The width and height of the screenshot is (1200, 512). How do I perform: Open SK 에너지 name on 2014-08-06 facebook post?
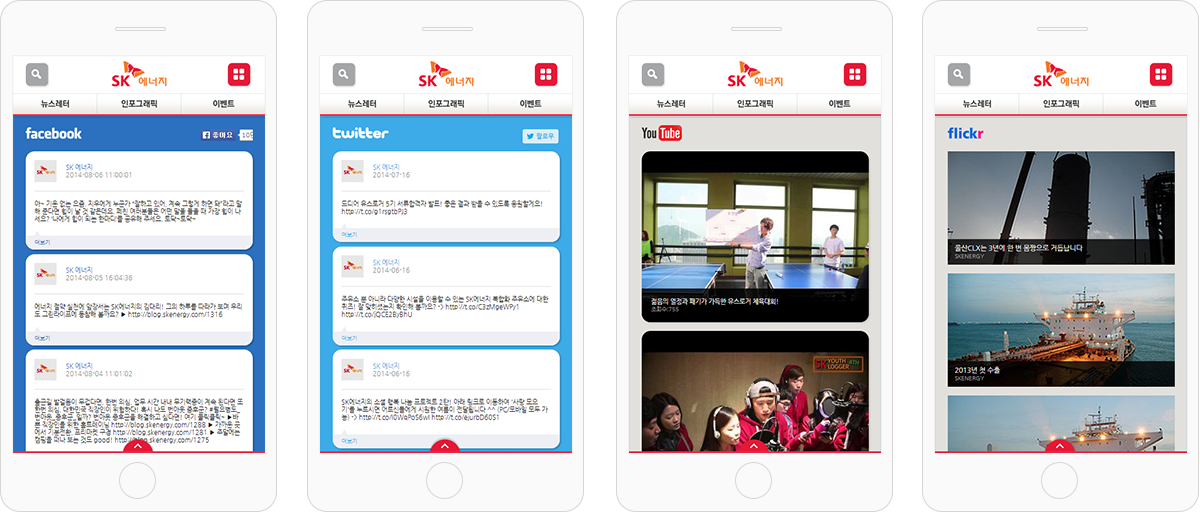tap(79, 166)
